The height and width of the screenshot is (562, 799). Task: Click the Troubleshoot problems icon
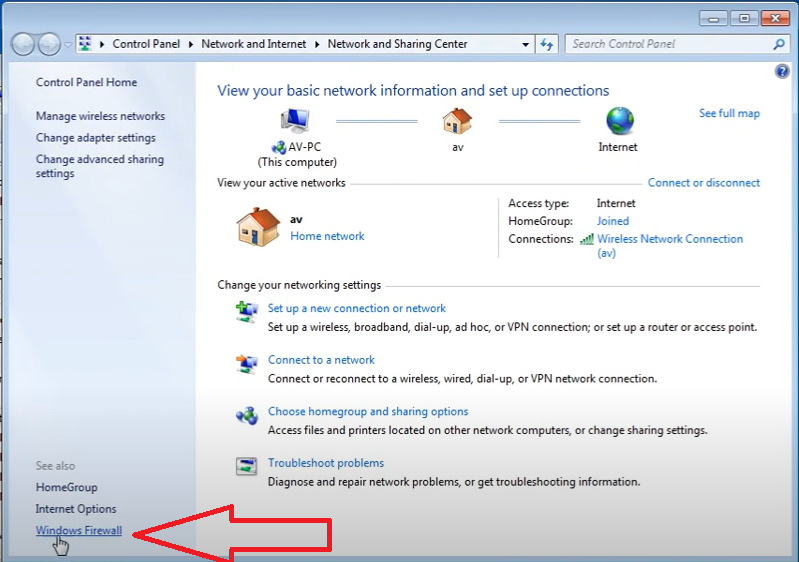246,466
